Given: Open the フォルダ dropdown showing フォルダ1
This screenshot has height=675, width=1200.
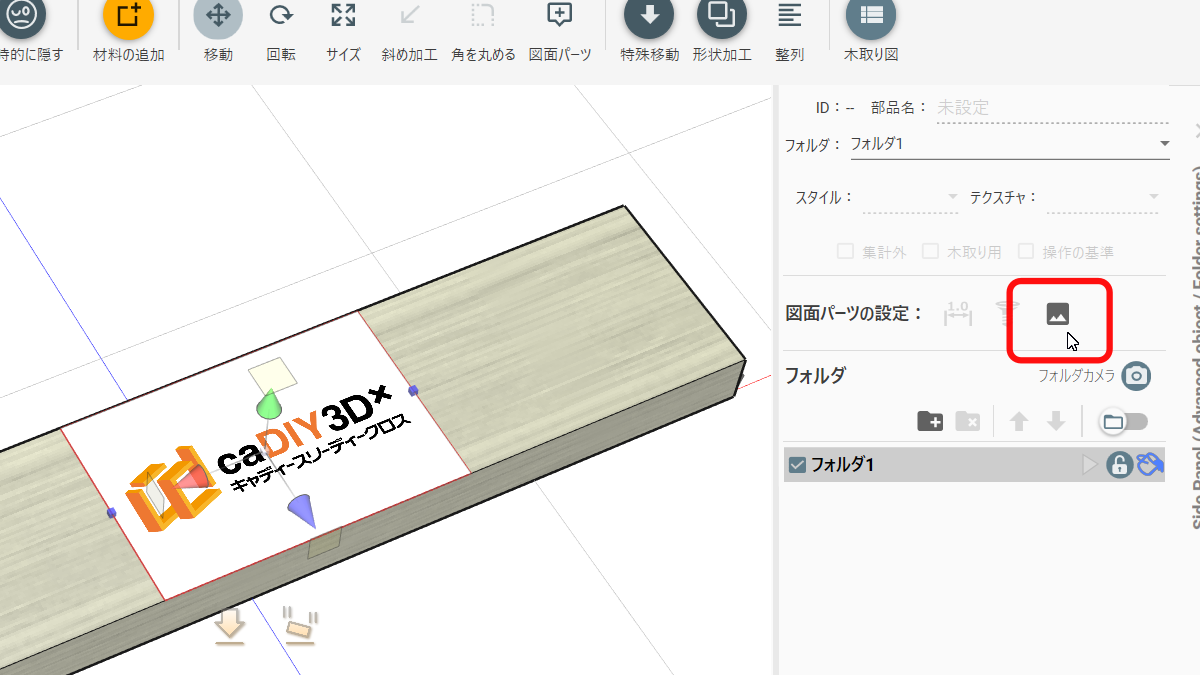Looking at the screenshot, I should tap(1010, 144).
